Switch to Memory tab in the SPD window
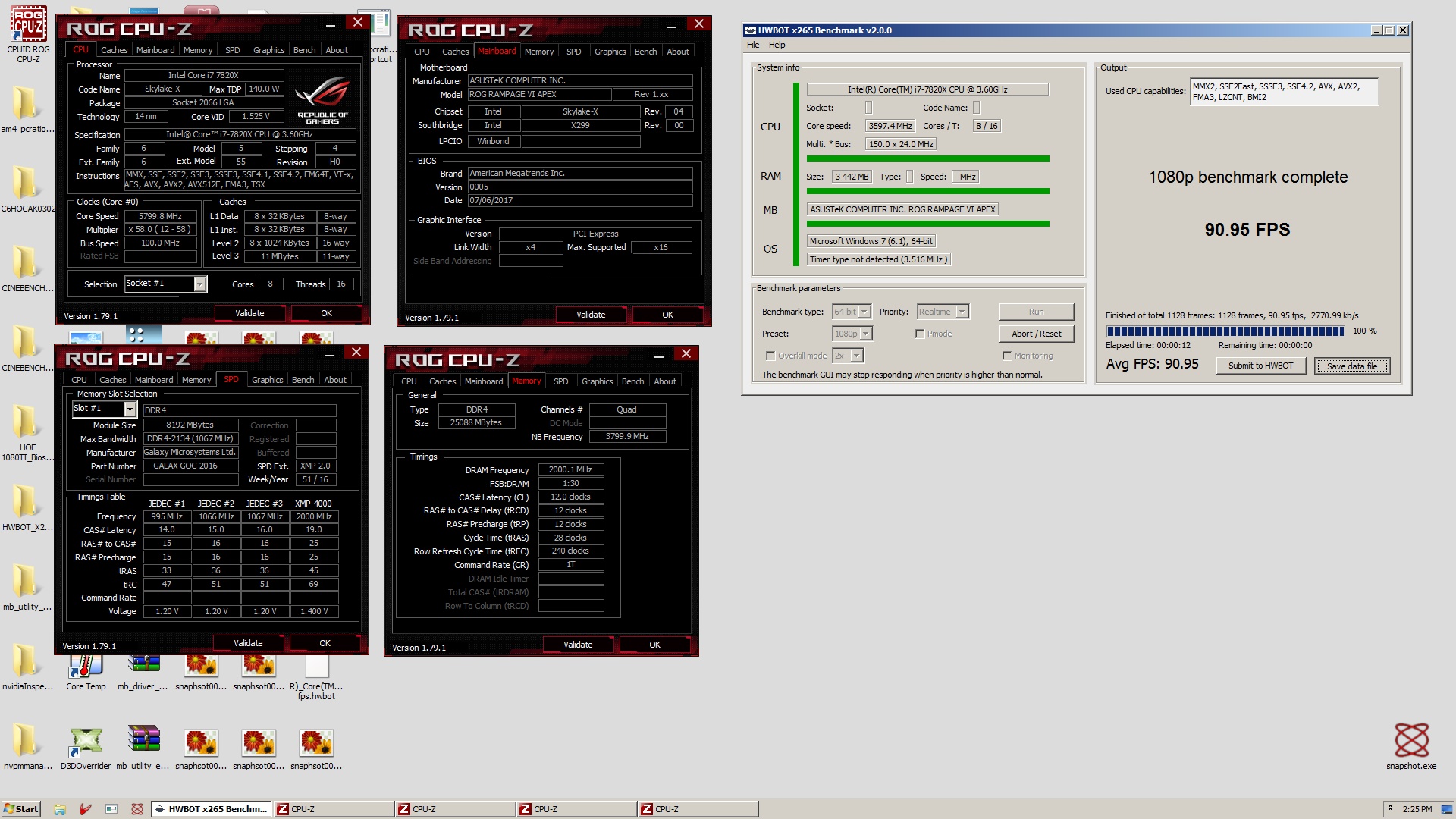 point(196,380)
